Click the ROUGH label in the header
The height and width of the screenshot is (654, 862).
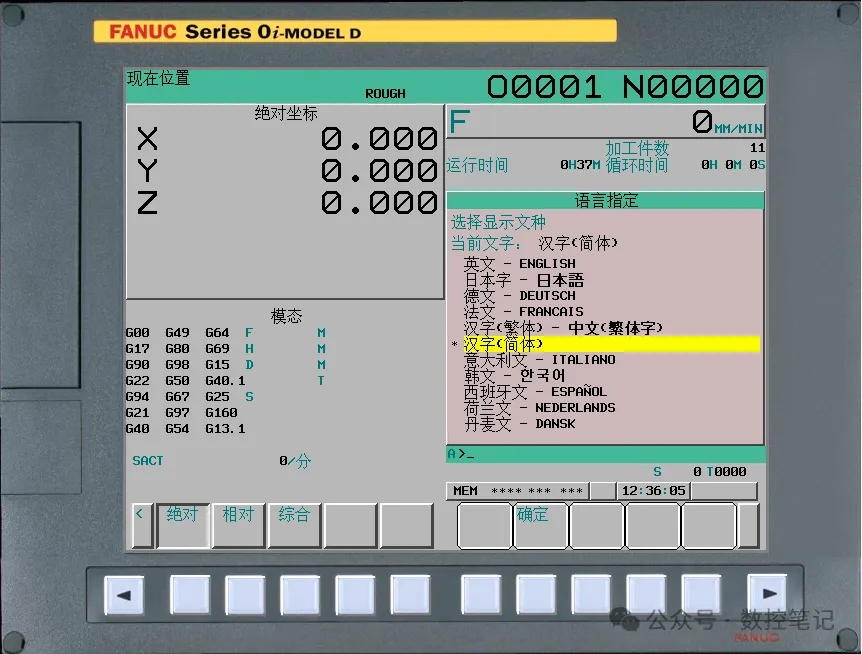coord(385,94)
